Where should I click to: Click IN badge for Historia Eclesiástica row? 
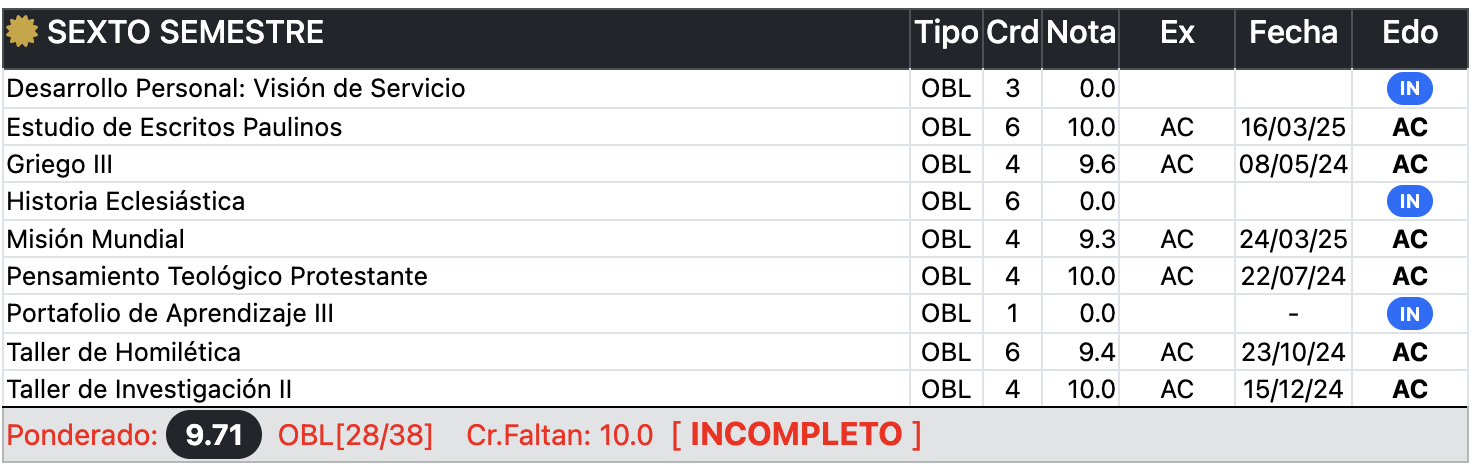pos(1409,202)
